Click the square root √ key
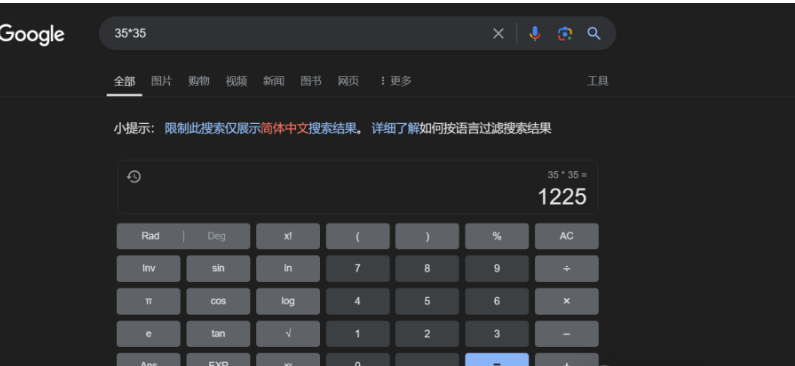Viewport: 795px width, 366px height. pyautogui.click(x=288, y=334)
